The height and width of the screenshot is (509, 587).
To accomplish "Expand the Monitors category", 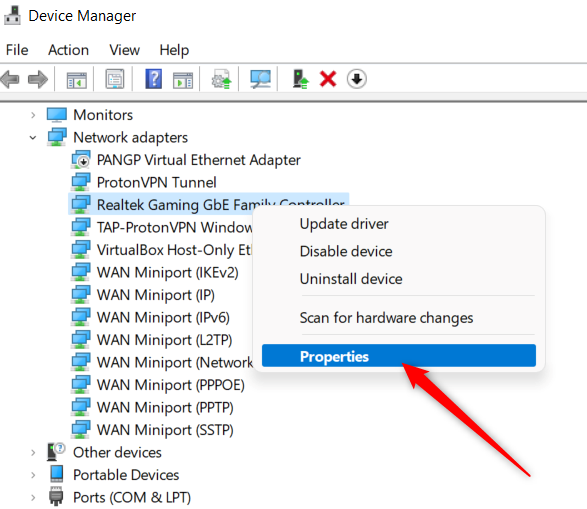I will [33, 115].
